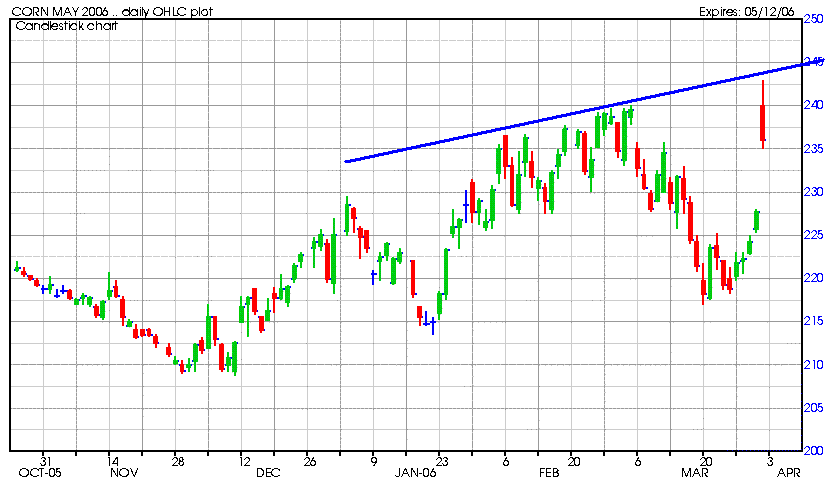Image resolution: width=832 pixels, height=480 pixels.
Task: Click the "FEB" month label
Action: (x=549, y=473)
